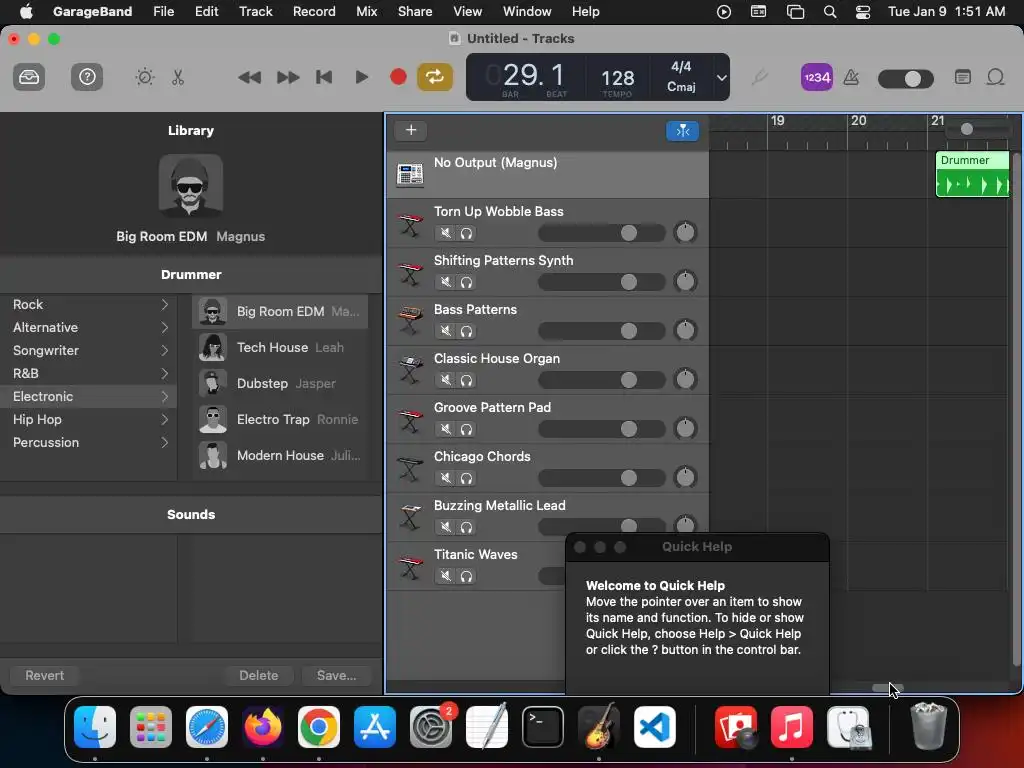Click the Cmaj key signature
Viewport: 1024px width, 768px height.
[x=681, y=87]
